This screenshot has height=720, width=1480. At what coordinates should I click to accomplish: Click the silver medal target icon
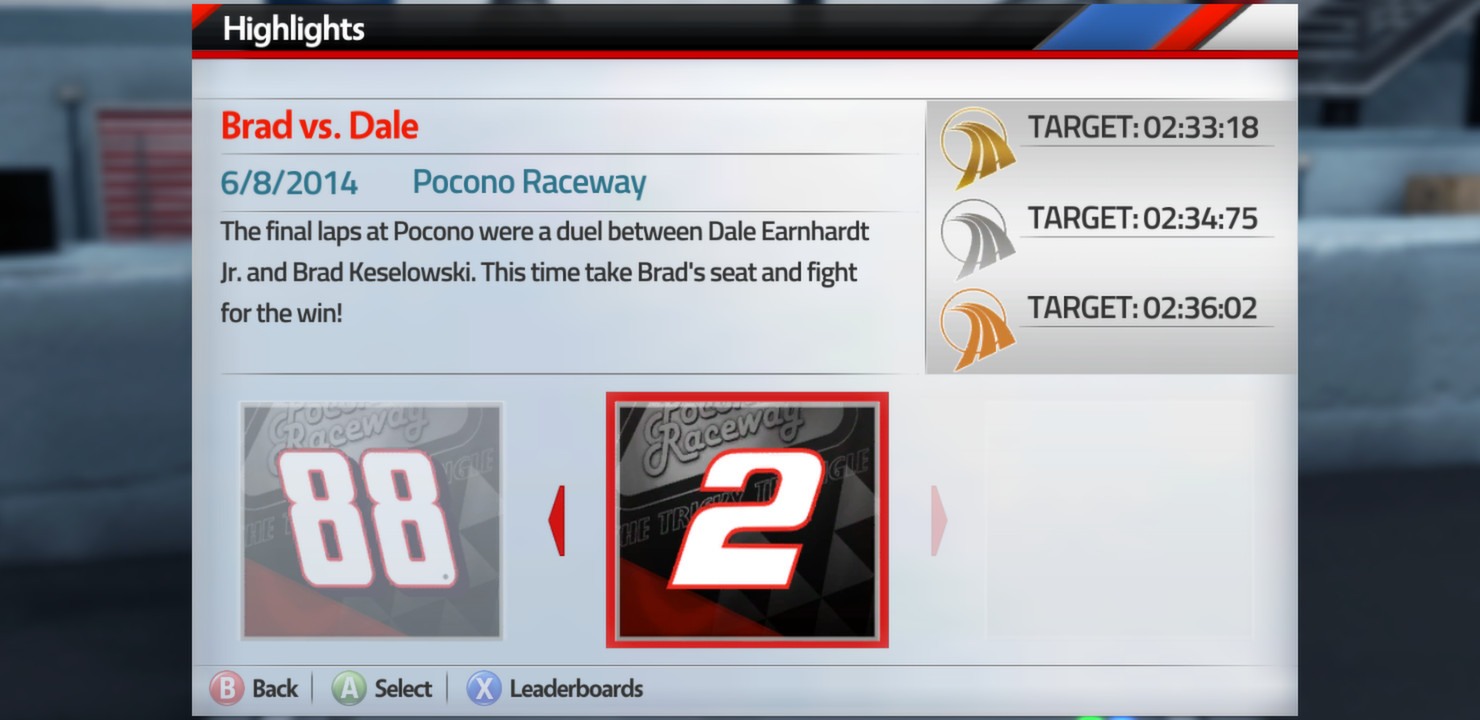[978, 238]
